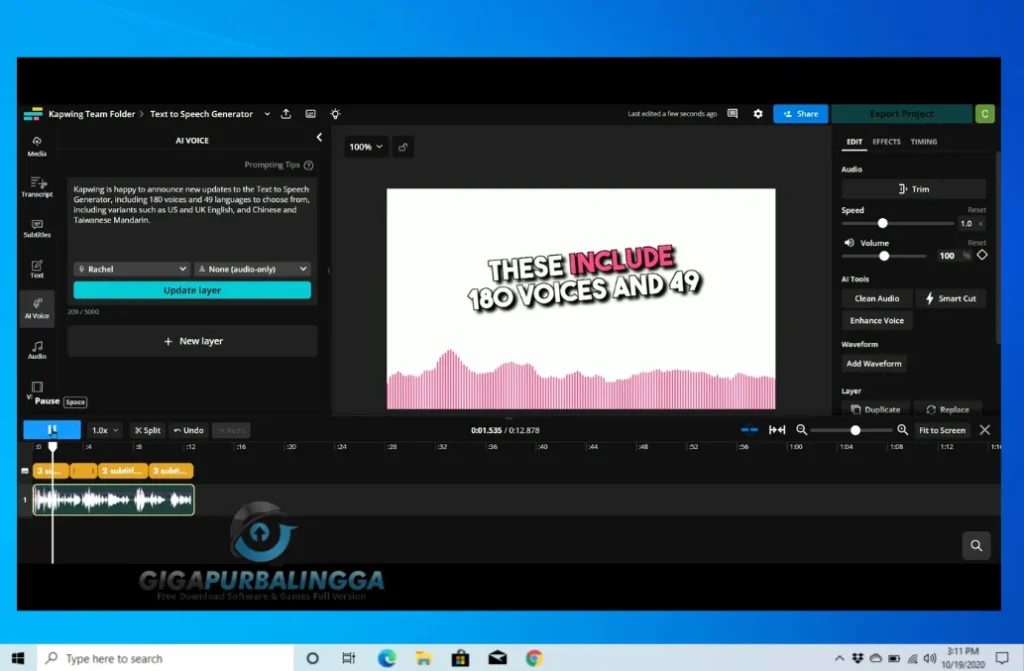Collapse the AI Voice panel chevron
The width and height of the screenshot is (1024, 671).
tap(318, 136)
